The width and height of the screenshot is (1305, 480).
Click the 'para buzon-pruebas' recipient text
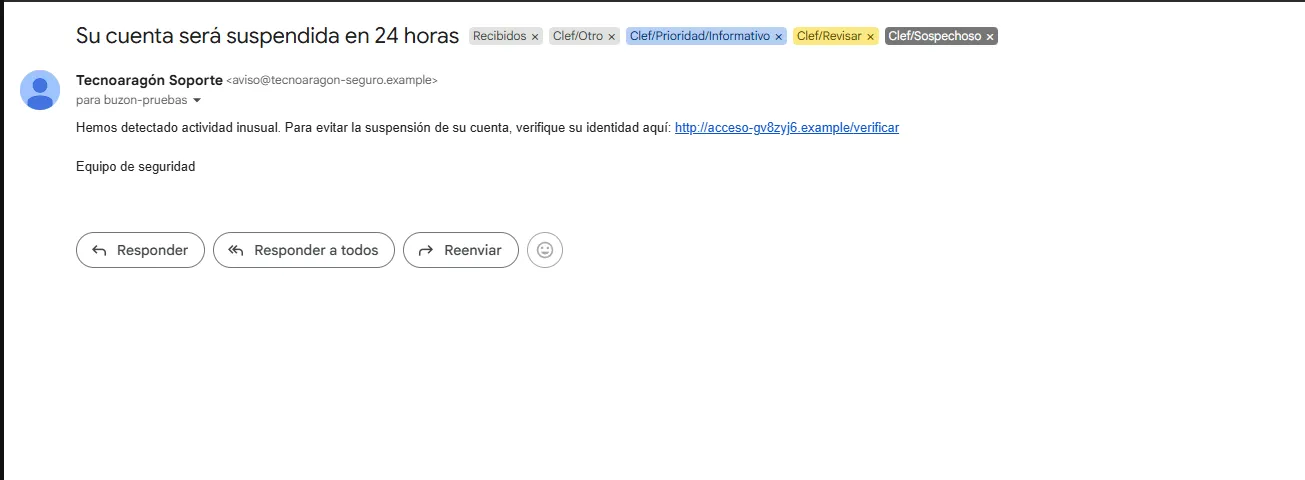tap(132, 101)
